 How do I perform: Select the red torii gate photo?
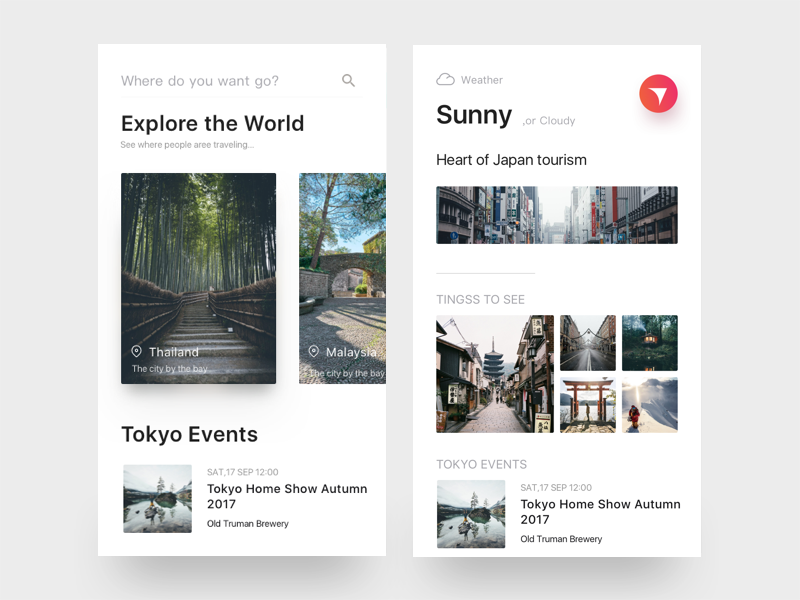pyautogui.click(x=587, y=405)
